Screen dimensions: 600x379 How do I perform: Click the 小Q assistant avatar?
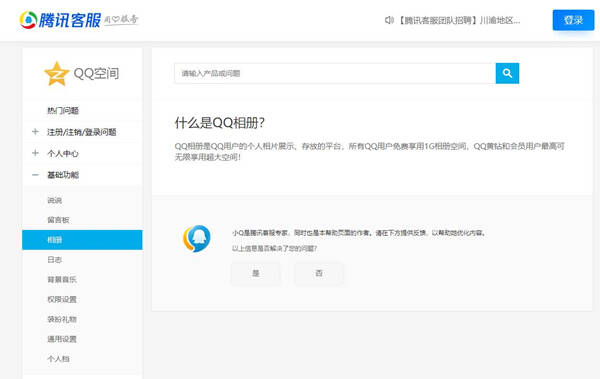[197, 239]
